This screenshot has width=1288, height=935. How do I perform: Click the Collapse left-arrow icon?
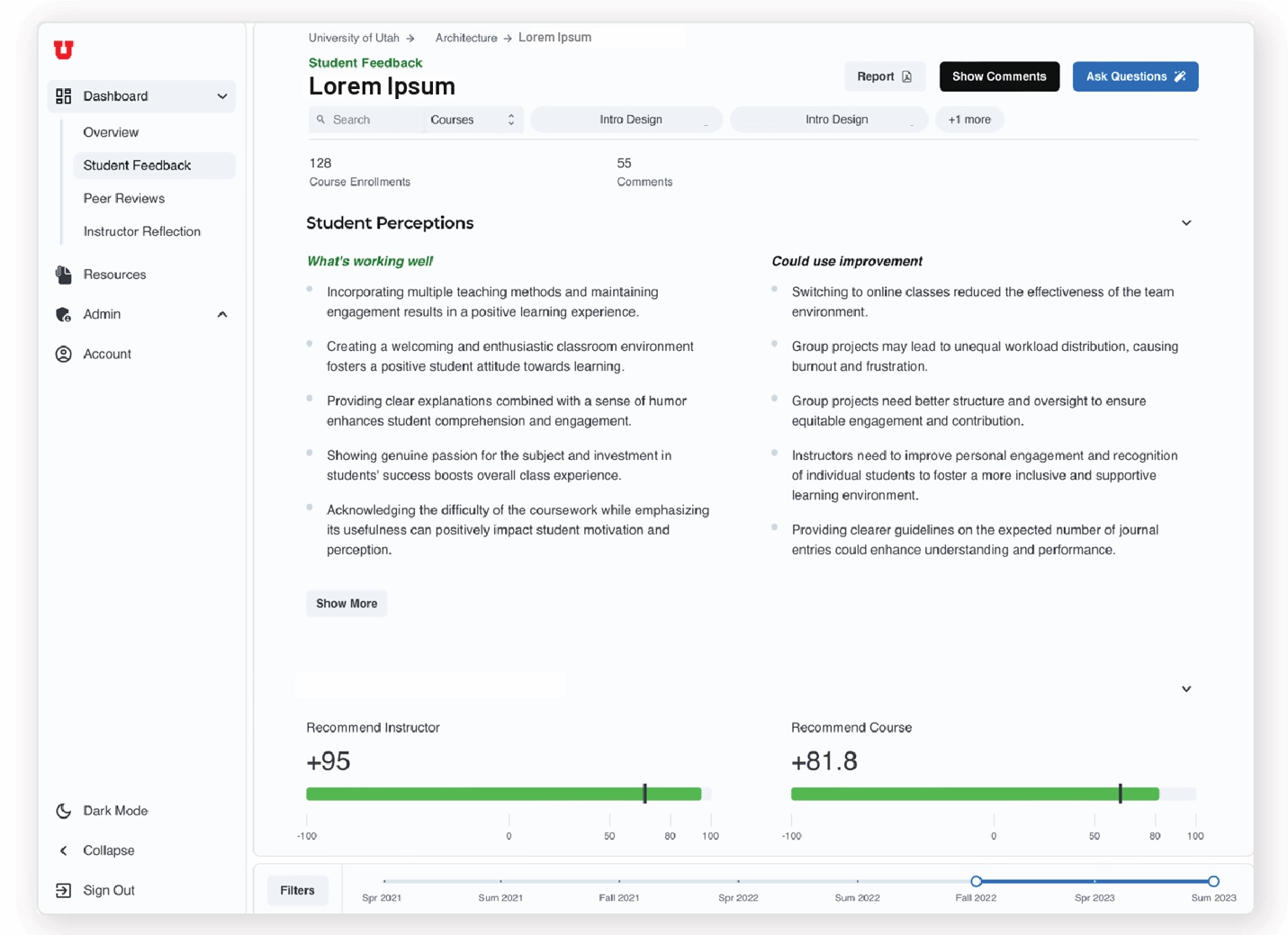[x=63, y=850]
